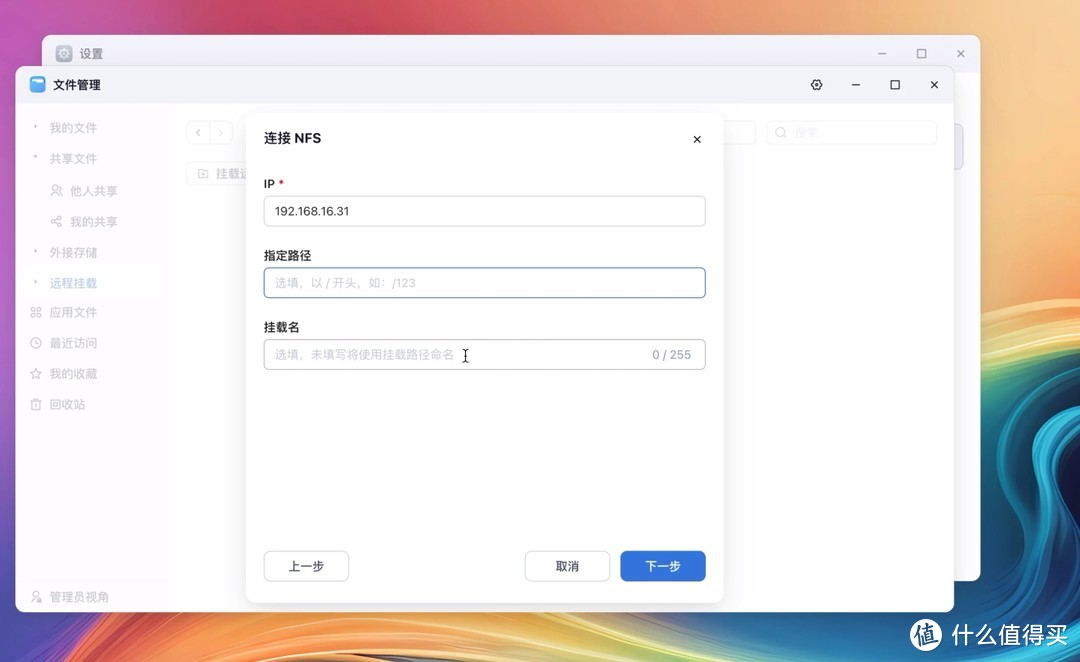The width and height of the screenshot is (1080, 662).
Task: Click the back navigation arrow
Action: (x=198, y=132)
